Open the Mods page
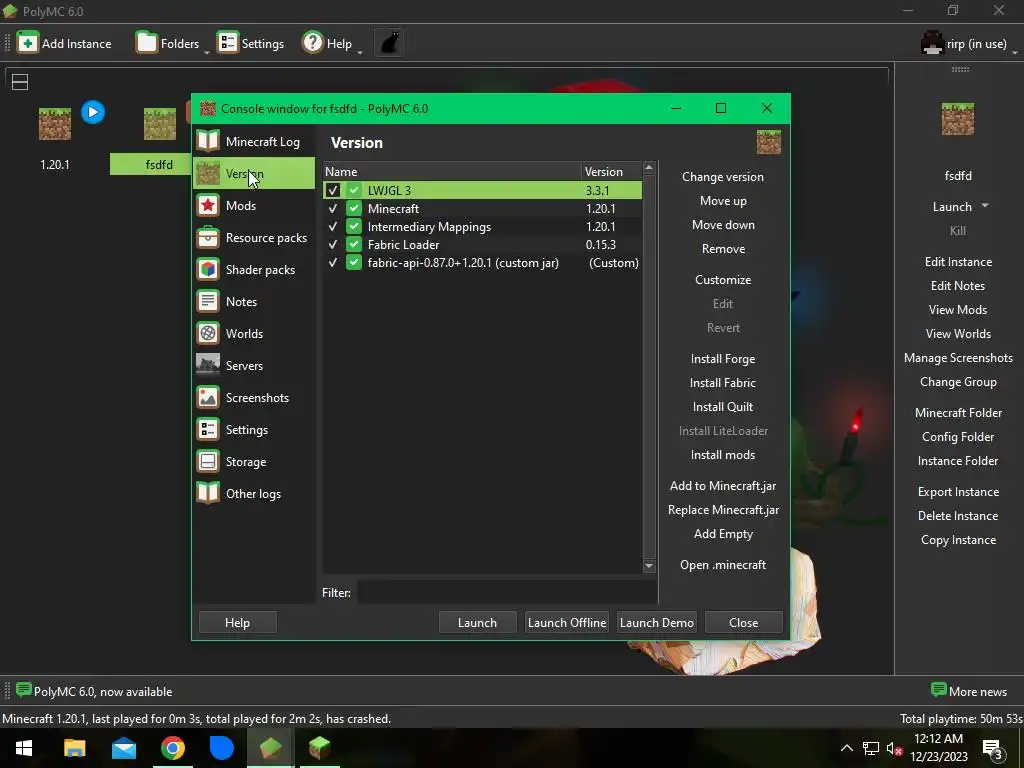 [x=254, y=206]
